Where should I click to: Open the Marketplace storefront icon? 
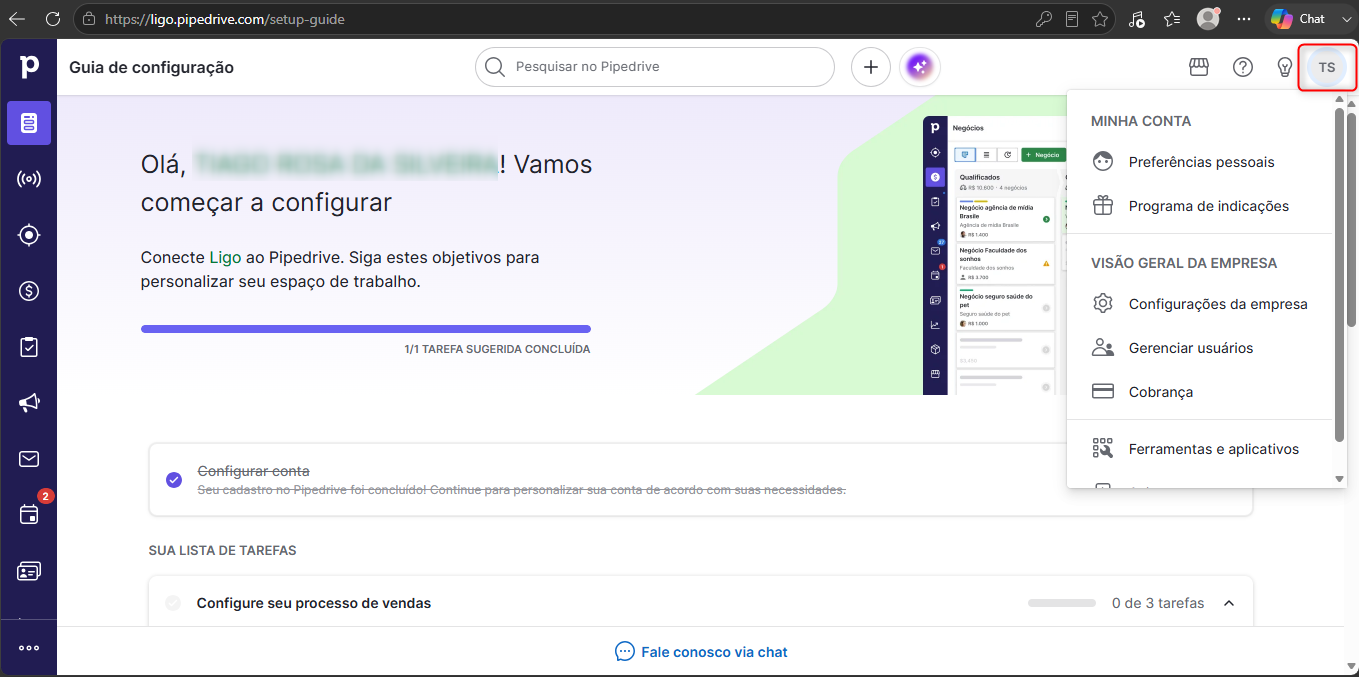[x=1199, y=67]
